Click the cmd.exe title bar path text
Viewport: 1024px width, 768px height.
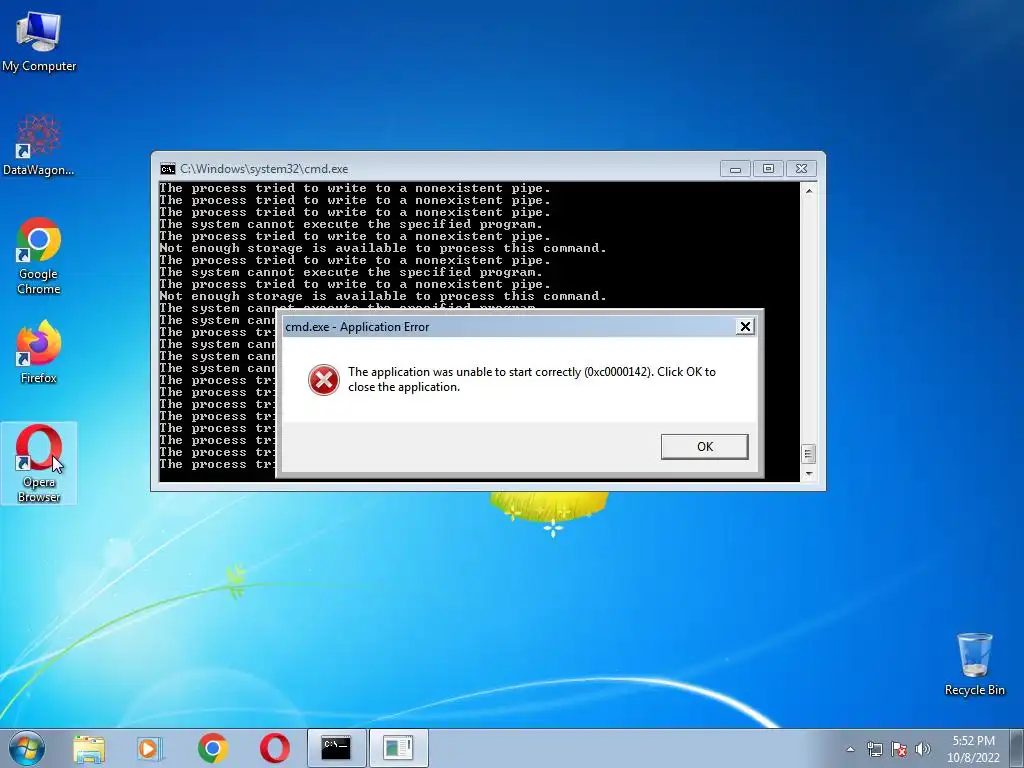click(x=264, y=169)
